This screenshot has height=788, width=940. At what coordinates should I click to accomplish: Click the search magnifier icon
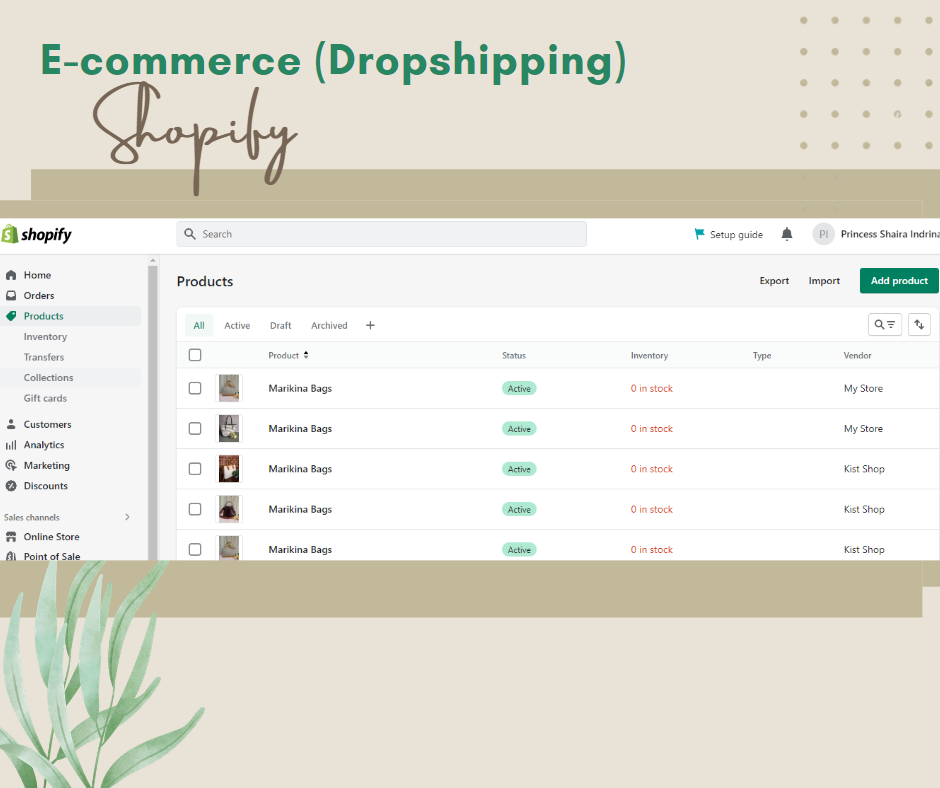tap(189, 234)
